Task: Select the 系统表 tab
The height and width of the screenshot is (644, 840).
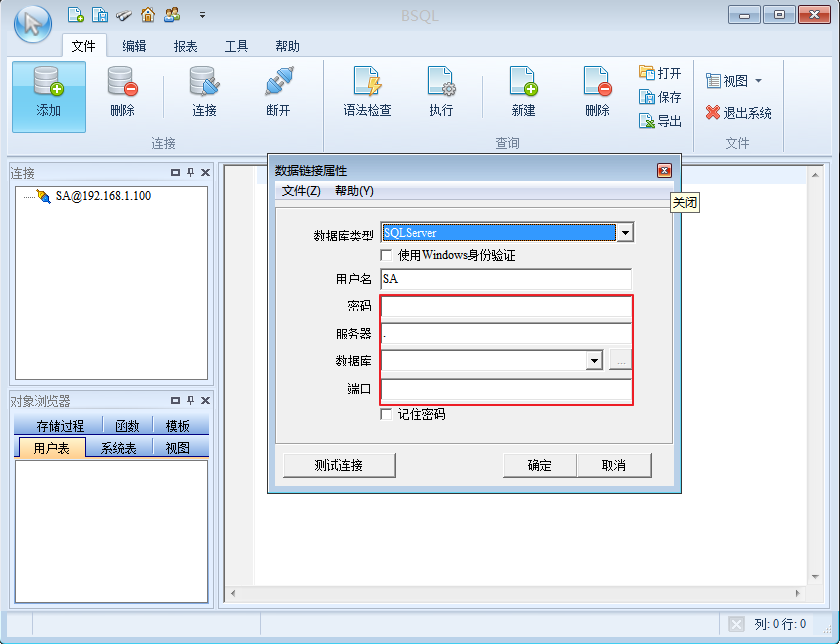Action: pyautogui.click(x=119, y=448)
